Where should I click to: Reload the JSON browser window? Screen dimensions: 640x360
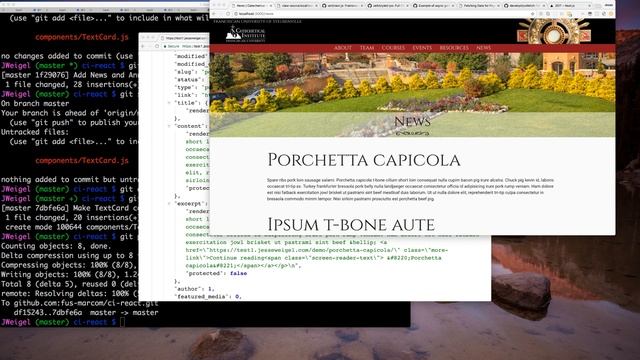point(157,46)
